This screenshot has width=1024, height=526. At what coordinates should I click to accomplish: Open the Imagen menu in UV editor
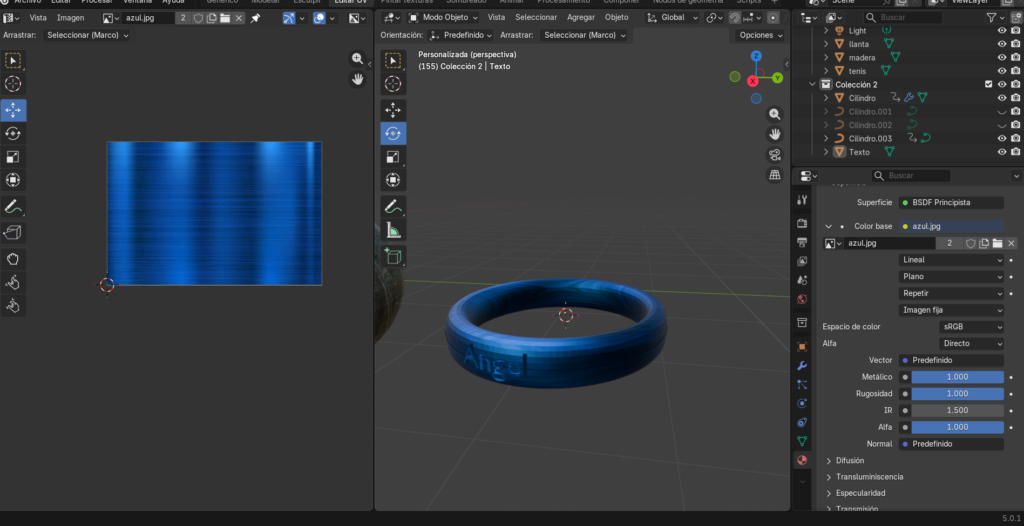(x=70, y=18)
